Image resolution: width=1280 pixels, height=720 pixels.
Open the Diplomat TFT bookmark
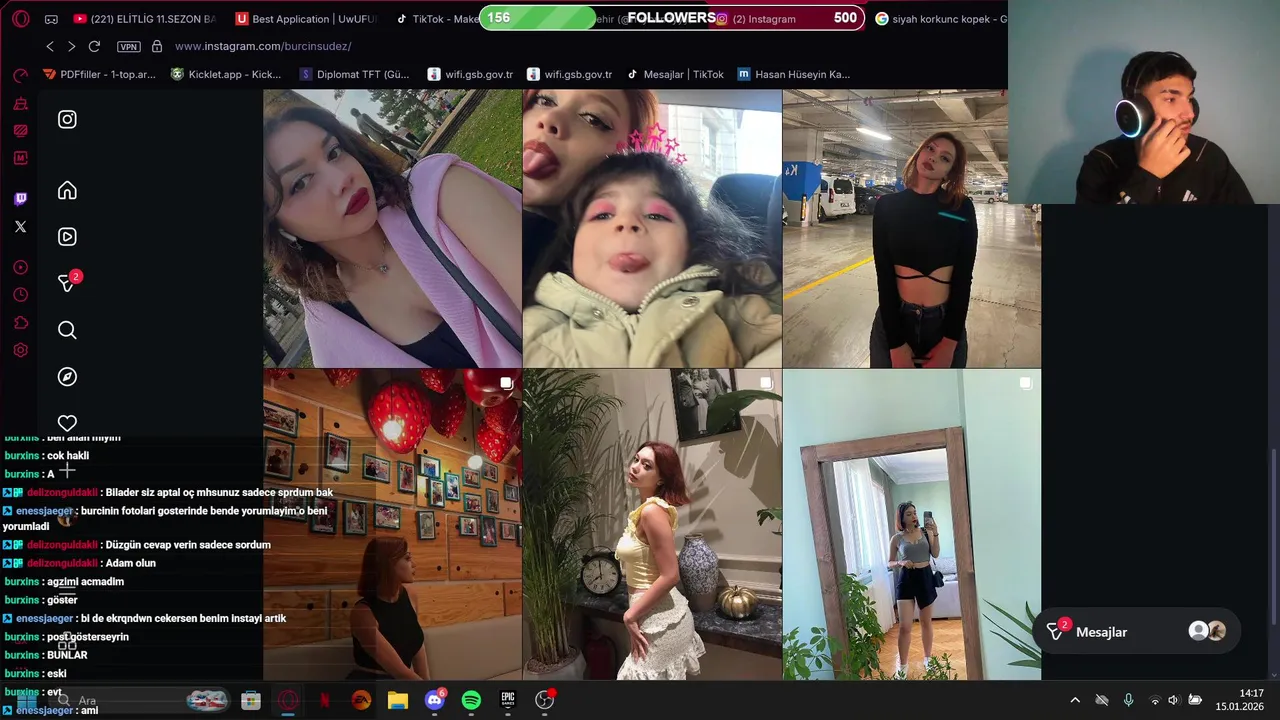[354, 74]
